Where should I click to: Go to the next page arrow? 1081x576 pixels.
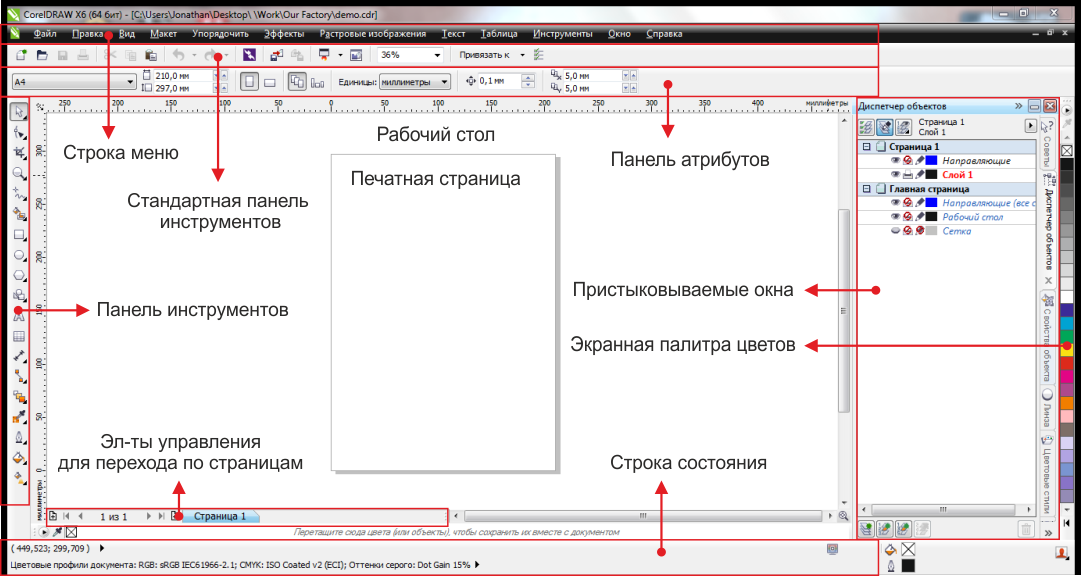pos(148,516)
